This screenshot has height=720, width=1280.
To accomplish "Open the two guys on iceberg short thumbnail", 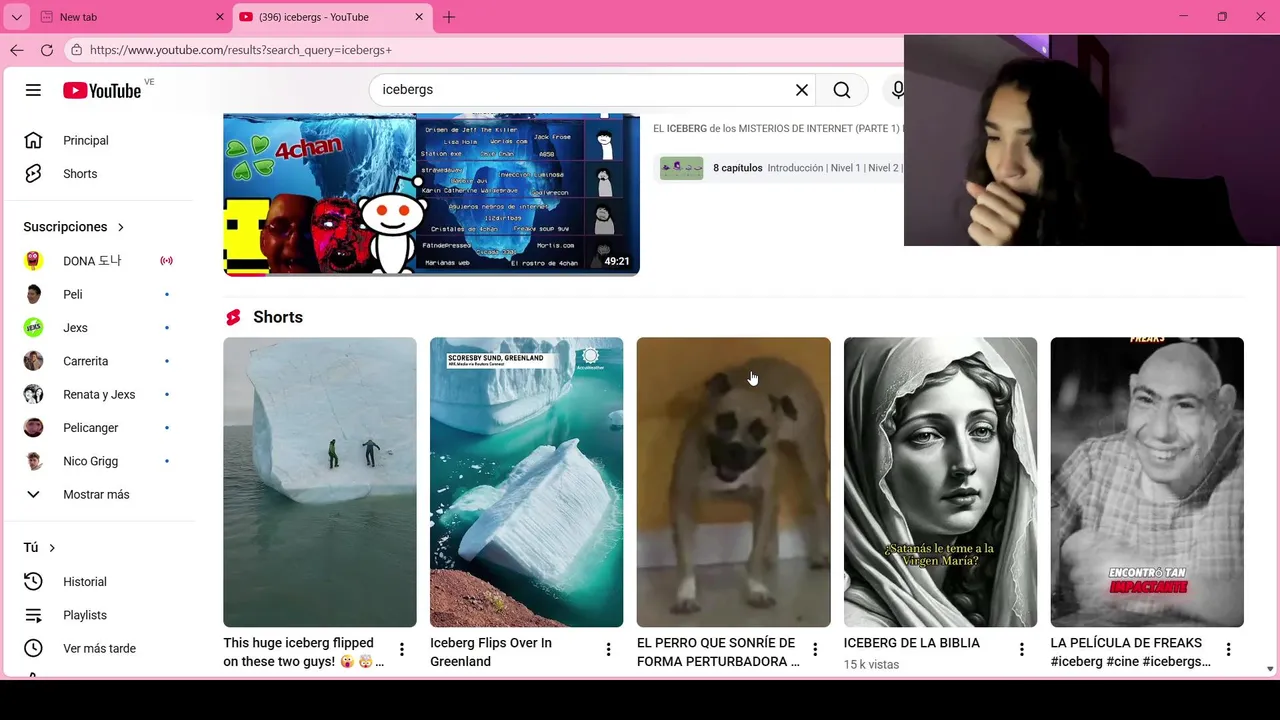I will (320, 482).
